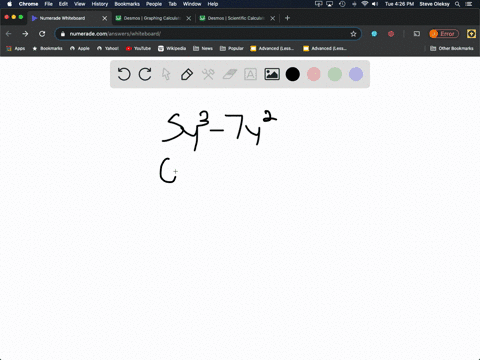Pick the black color swatch
480x360 pixels.
[x=293, y=74]
